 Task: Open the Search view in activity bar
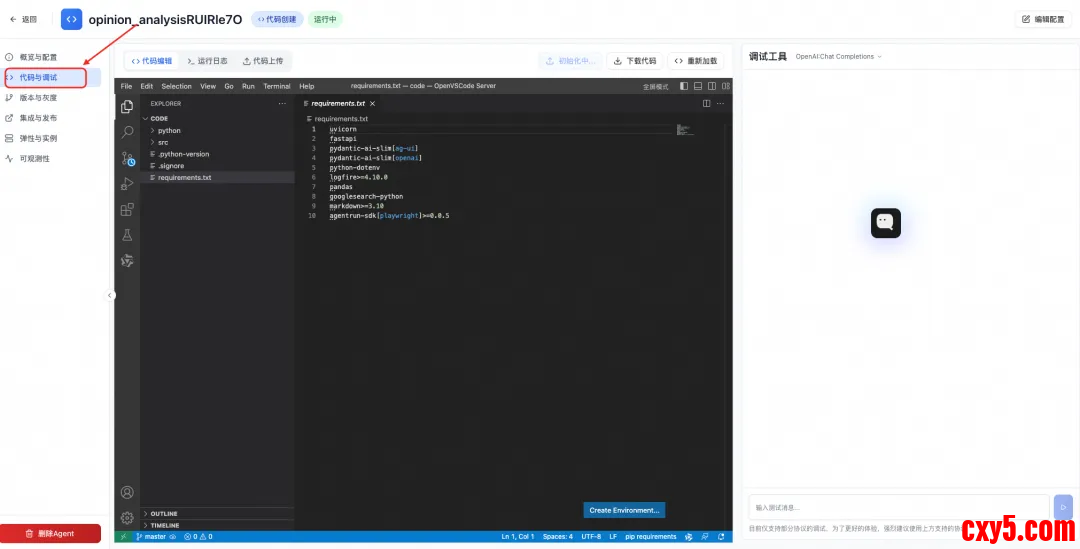coord(127,132)
